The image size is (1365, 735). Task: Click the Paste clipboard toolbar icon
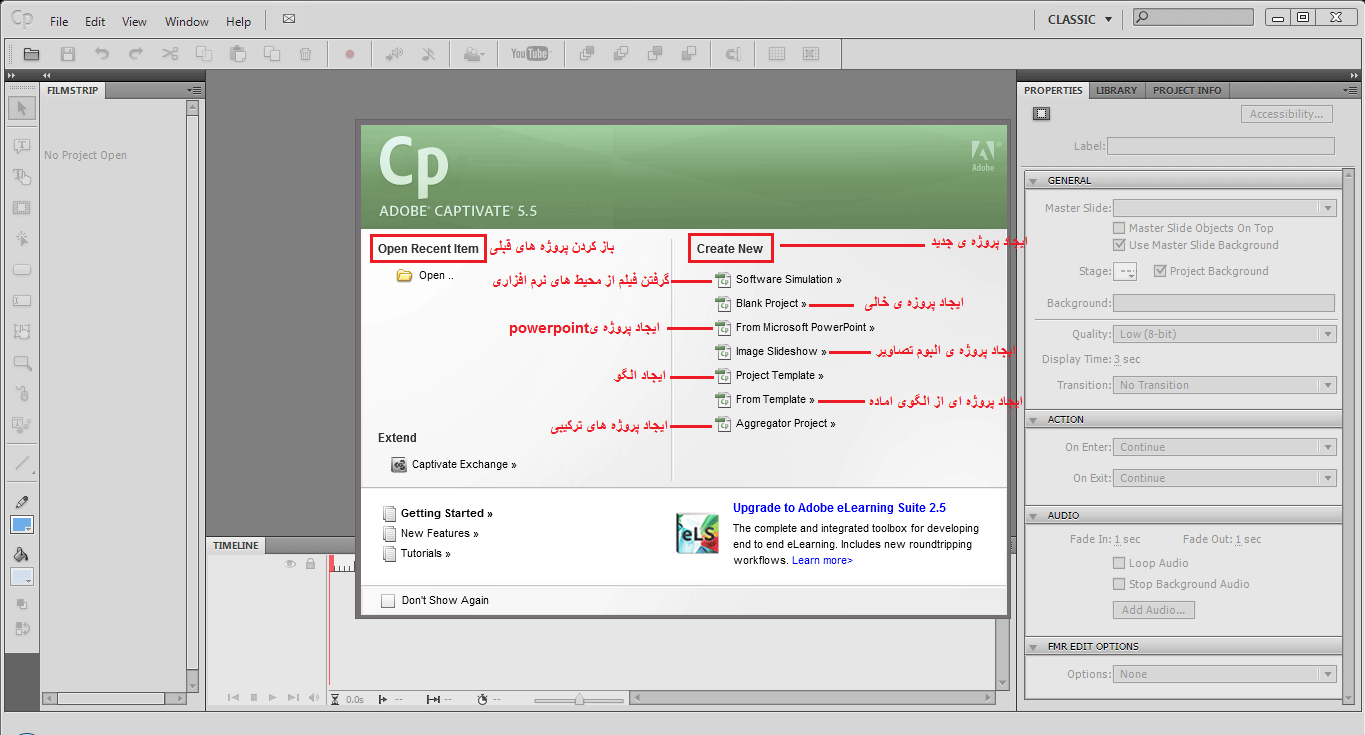[x=238, y=54]
